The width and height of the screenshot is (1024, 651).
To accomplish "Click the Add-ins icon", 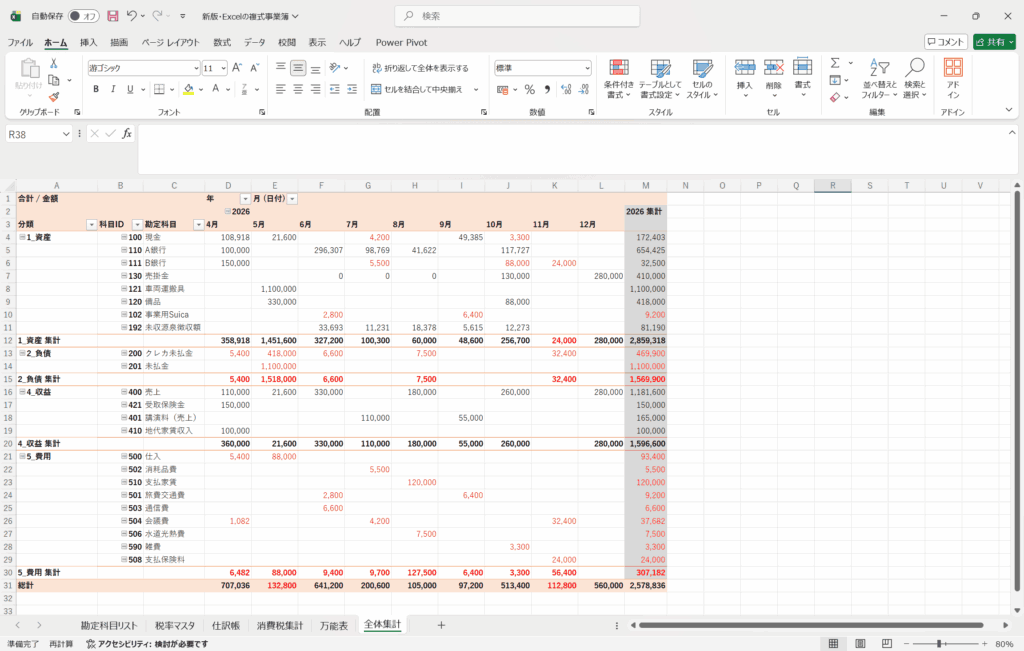I will 953,77.
